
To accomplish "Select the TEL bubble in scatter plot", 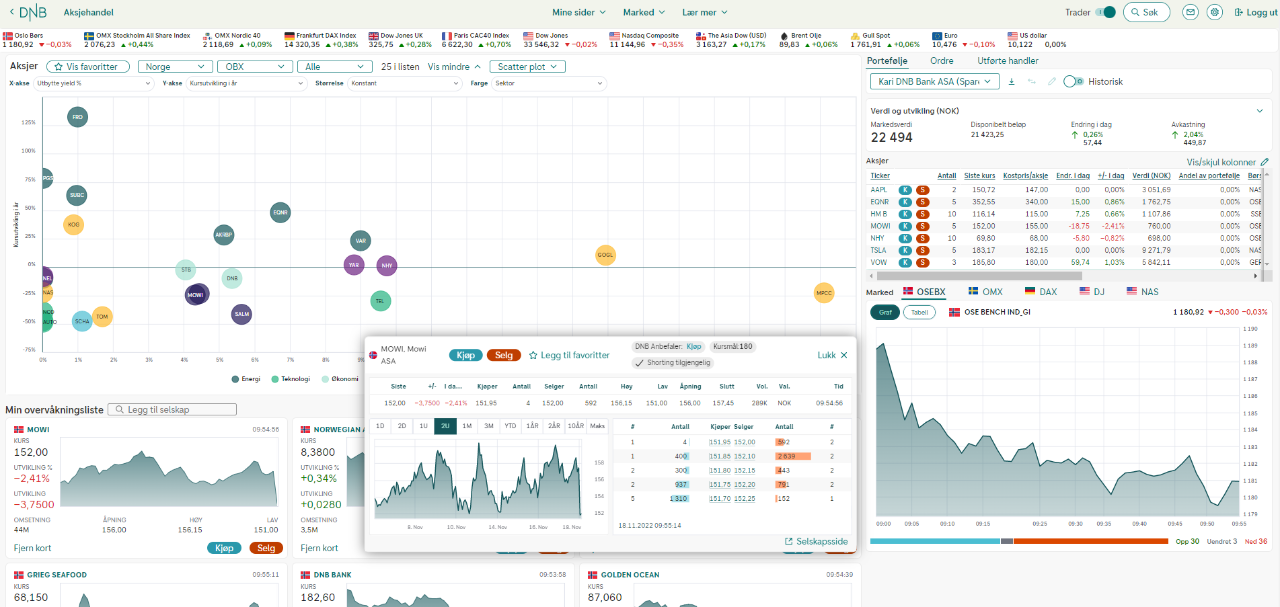I will click(380, 300).
